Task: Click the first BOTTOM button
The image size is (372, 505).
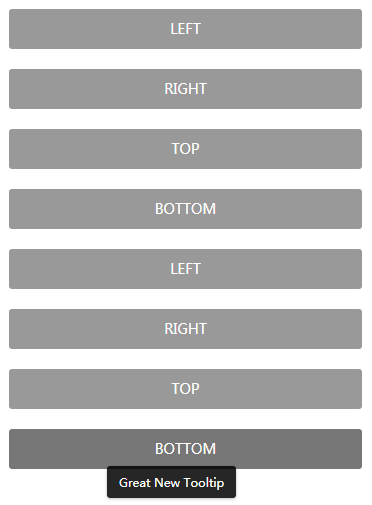Action: pos(185,209)
